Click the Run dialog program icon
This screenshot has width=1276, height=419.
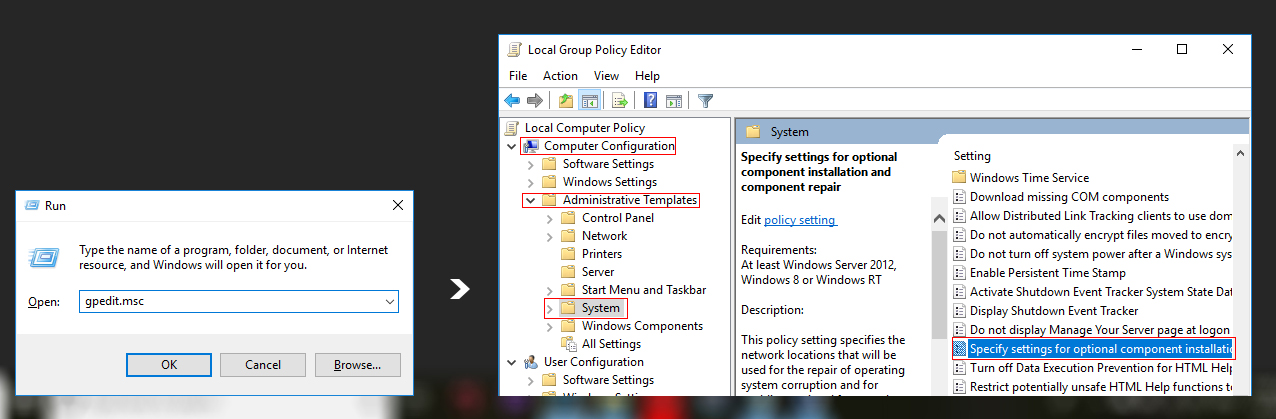(x=43, y=257)
